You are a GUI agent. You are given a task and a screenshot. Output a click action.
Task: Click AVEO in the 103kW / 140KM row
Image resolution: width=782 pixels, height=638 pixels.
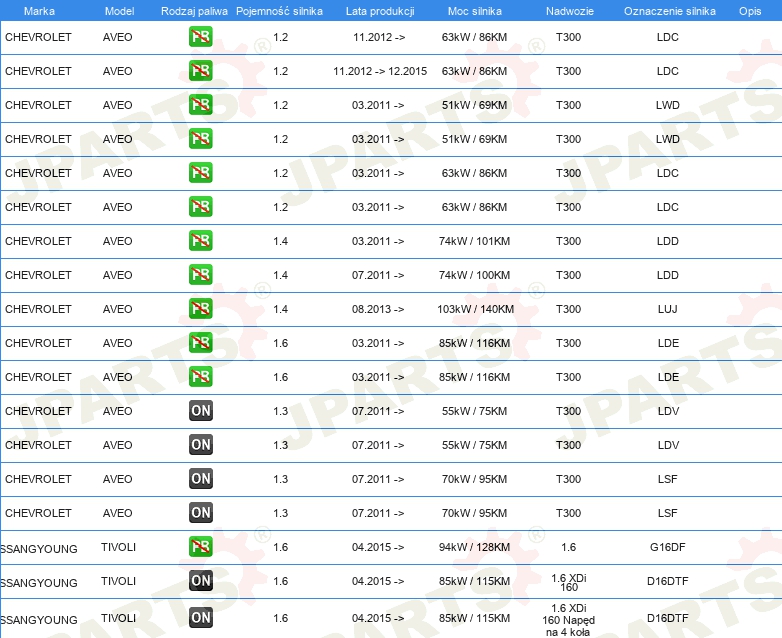[118, 309]
